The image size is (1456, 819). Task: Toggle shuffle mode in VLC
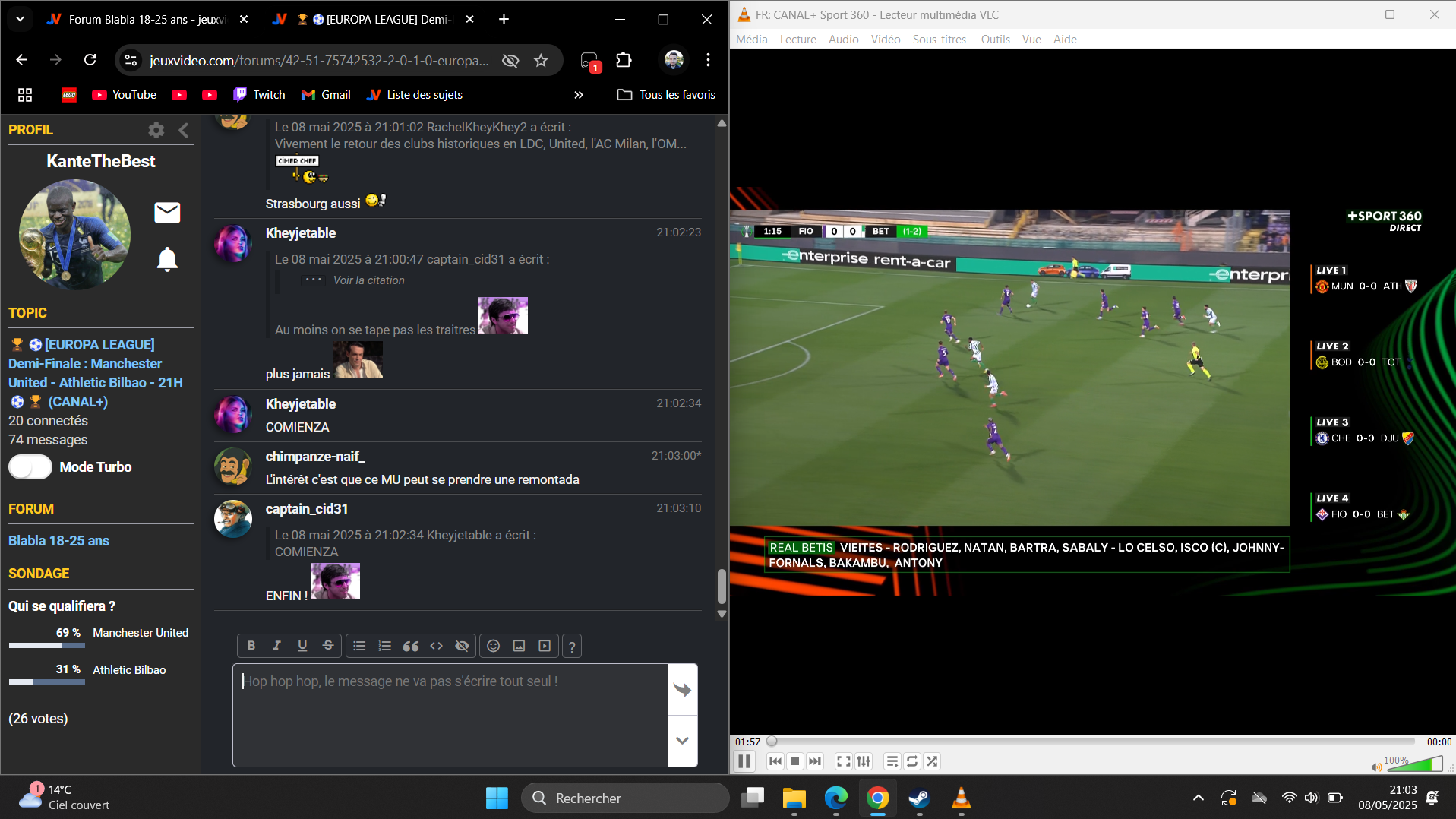(x=932, y=761)
